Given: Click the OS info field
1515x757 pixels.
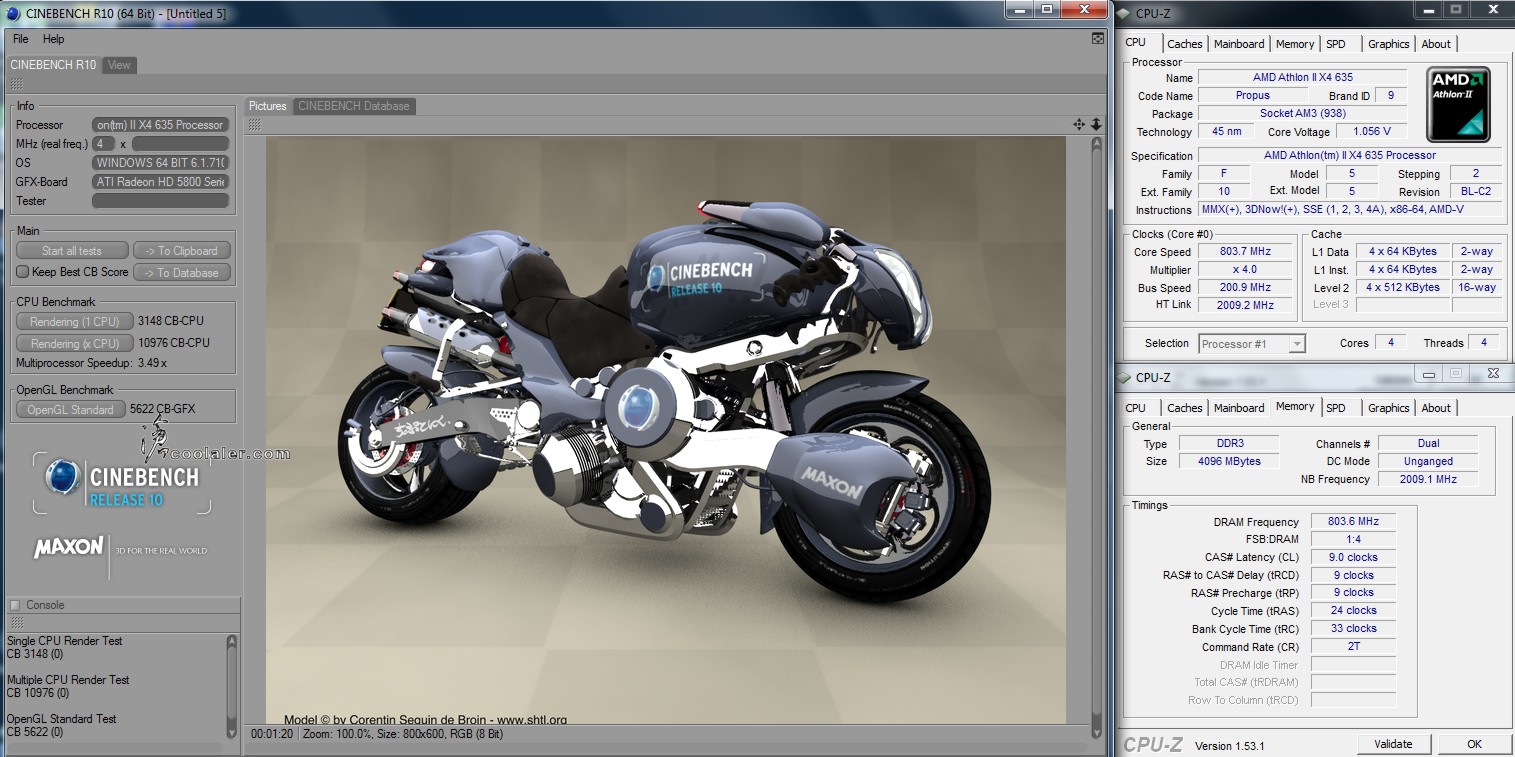Looking at the screenshot, I should tap(161, 163).
